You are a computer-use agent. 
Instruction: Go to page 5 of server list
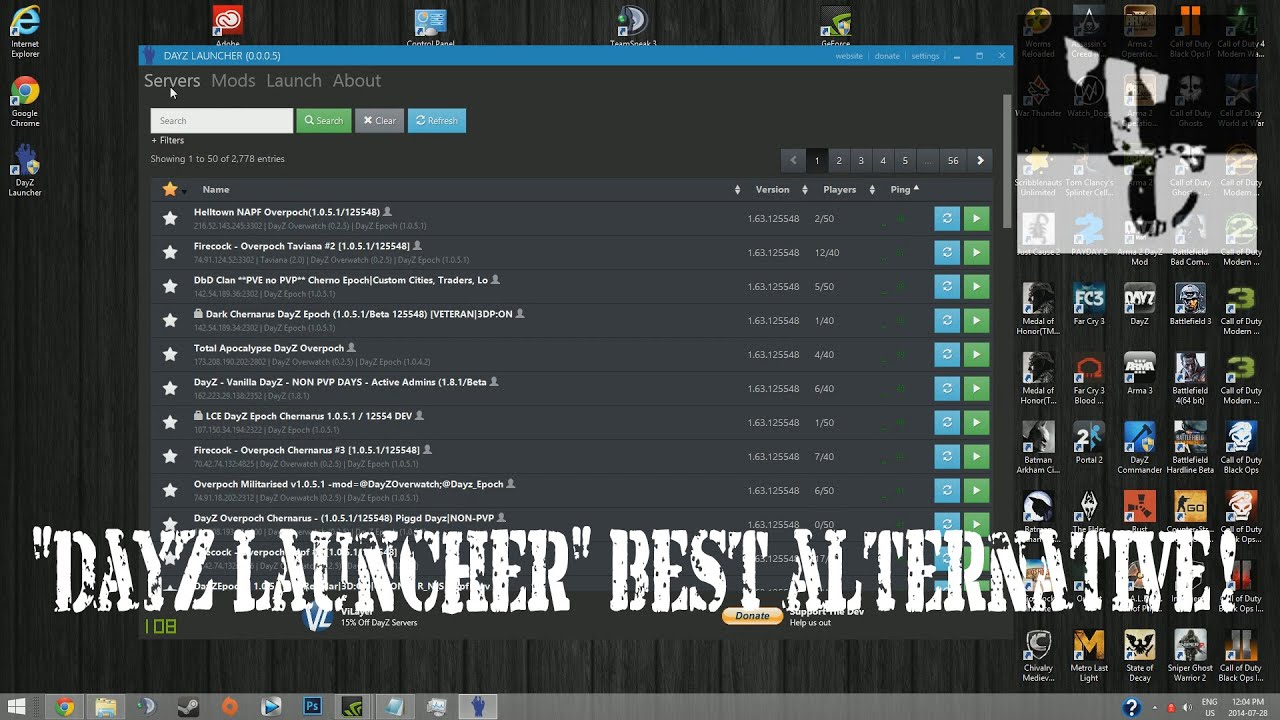click(905, 160)
